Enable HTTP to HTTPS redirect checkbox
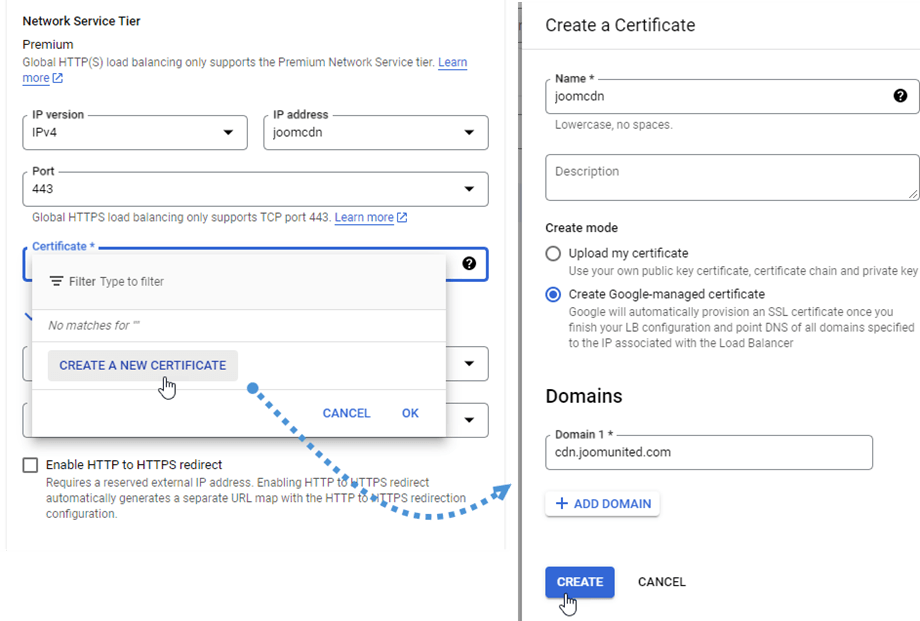Screen dimensions: 920x621 tap(31, 465)
